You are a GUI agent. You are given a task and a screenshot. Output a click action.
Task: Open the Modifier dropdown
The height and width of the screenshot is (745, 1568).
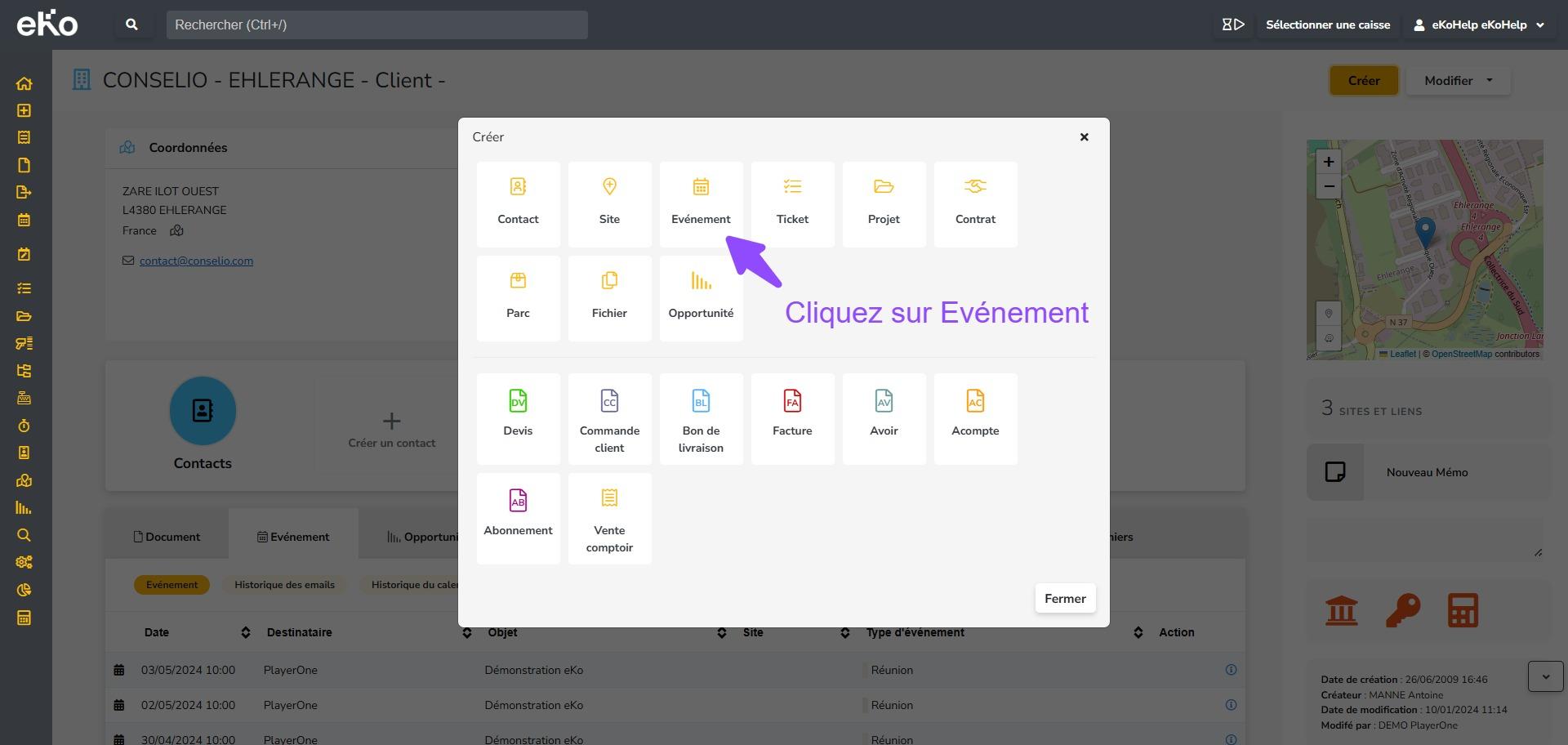[1458, 81]
